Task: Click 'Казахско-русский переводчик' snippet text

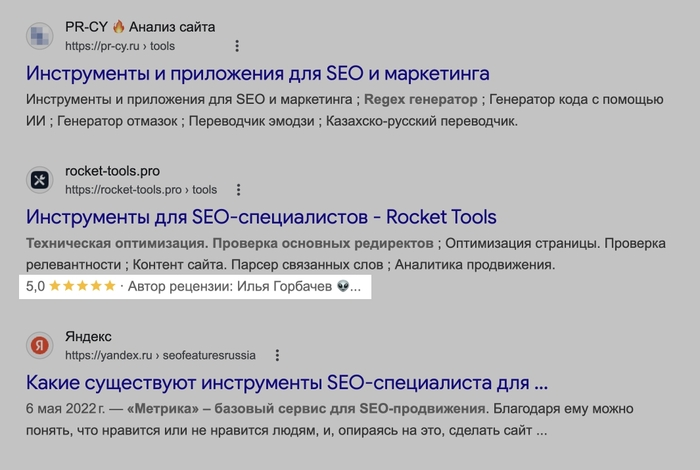Action: coord(421,121)
